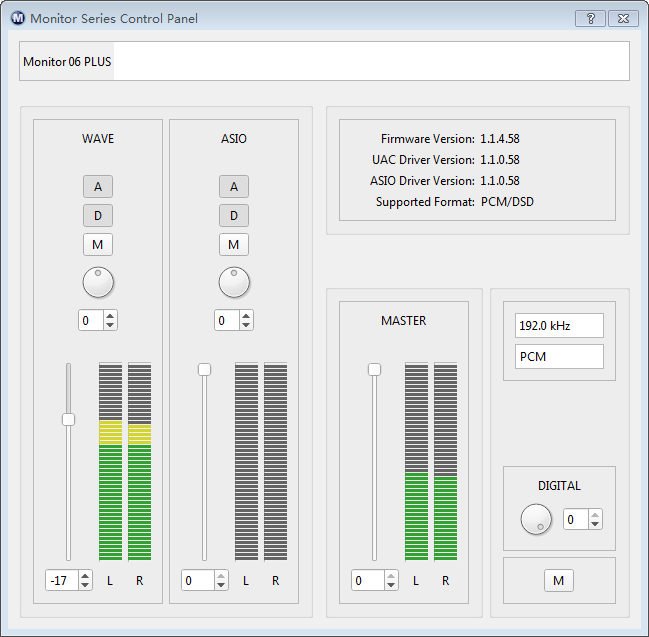Toggle the WAVE channel A button
Screen dimensions: 649x637
[x=98, y=186]
